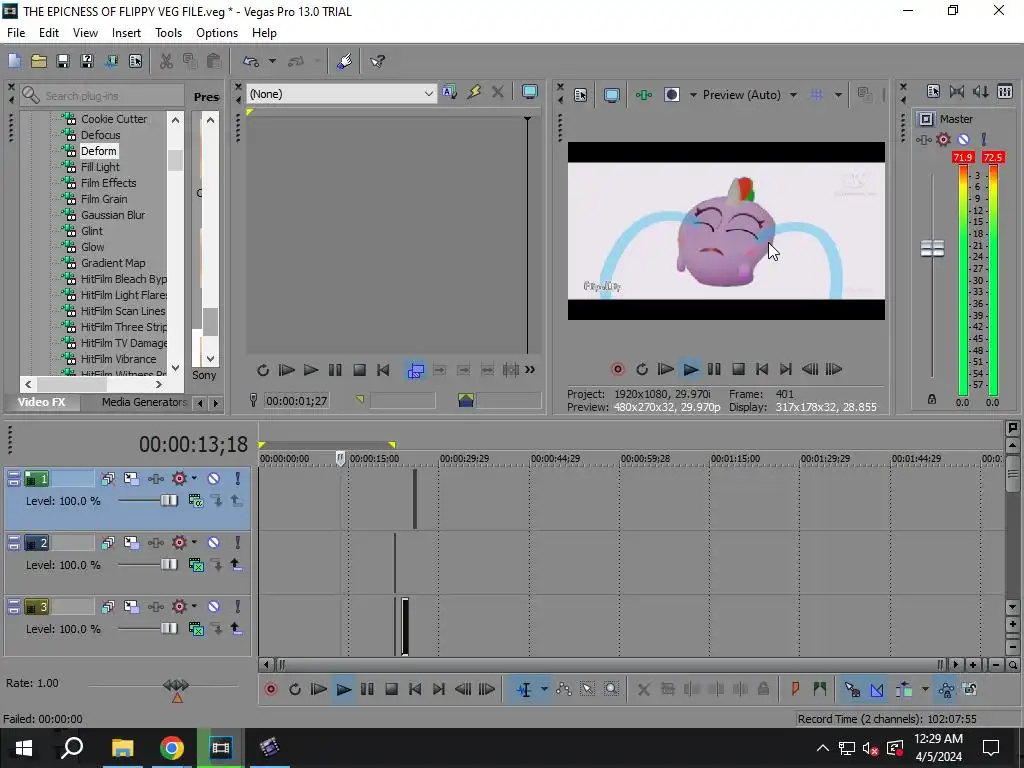Screen dimensions: 1024x768
Task: Open the What's This help icon
Action: pos(377,61)
